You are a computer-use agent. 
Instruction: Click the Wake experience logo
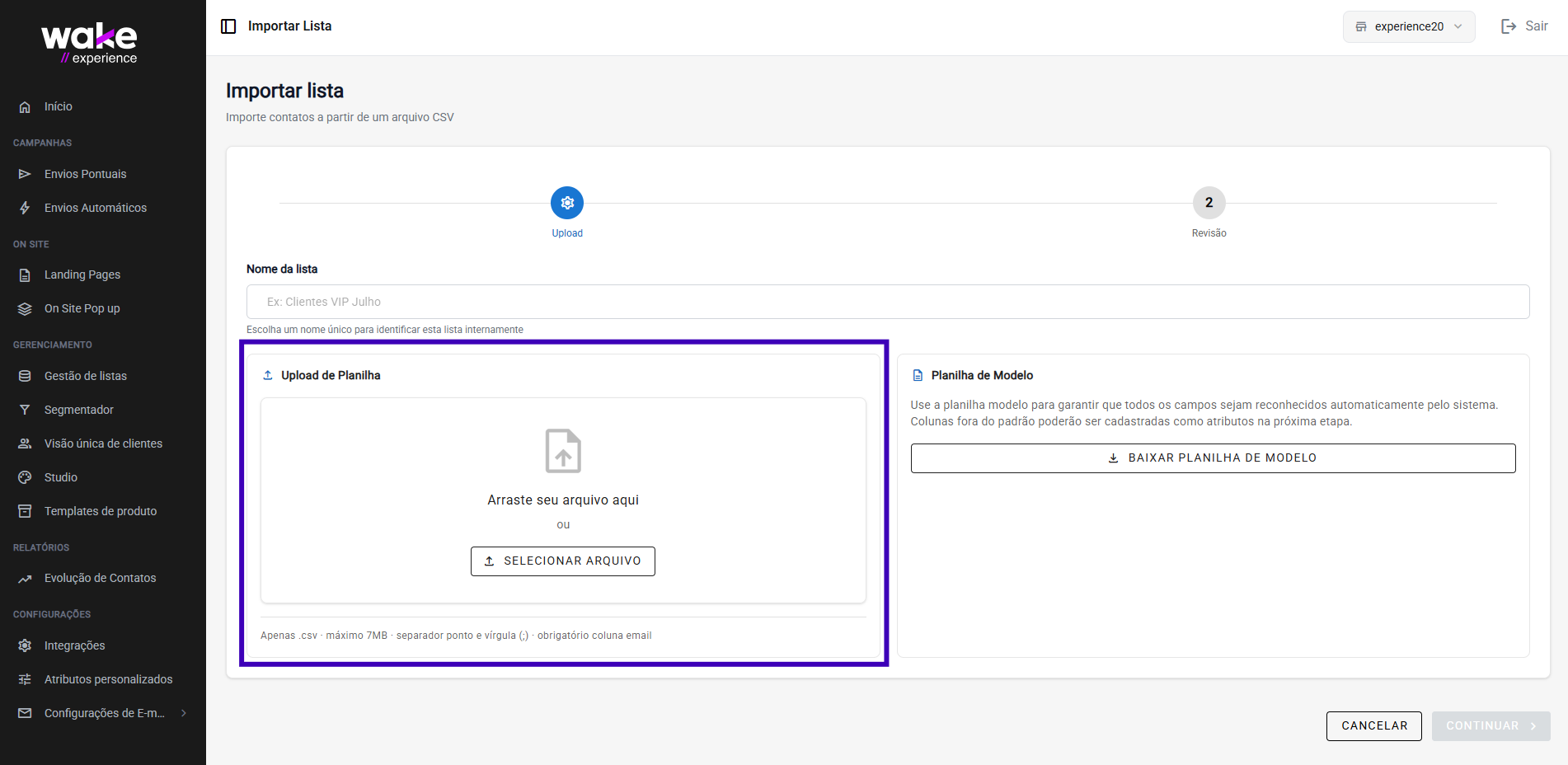pyautogui.click(x=90, y=44)
